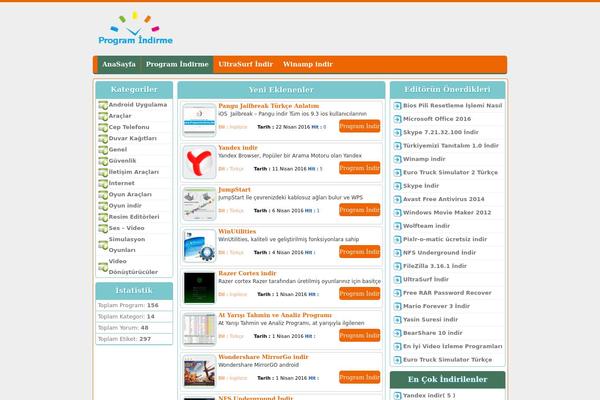Open Yandex indir in En Çok İndirilenler

coord(429,395)
